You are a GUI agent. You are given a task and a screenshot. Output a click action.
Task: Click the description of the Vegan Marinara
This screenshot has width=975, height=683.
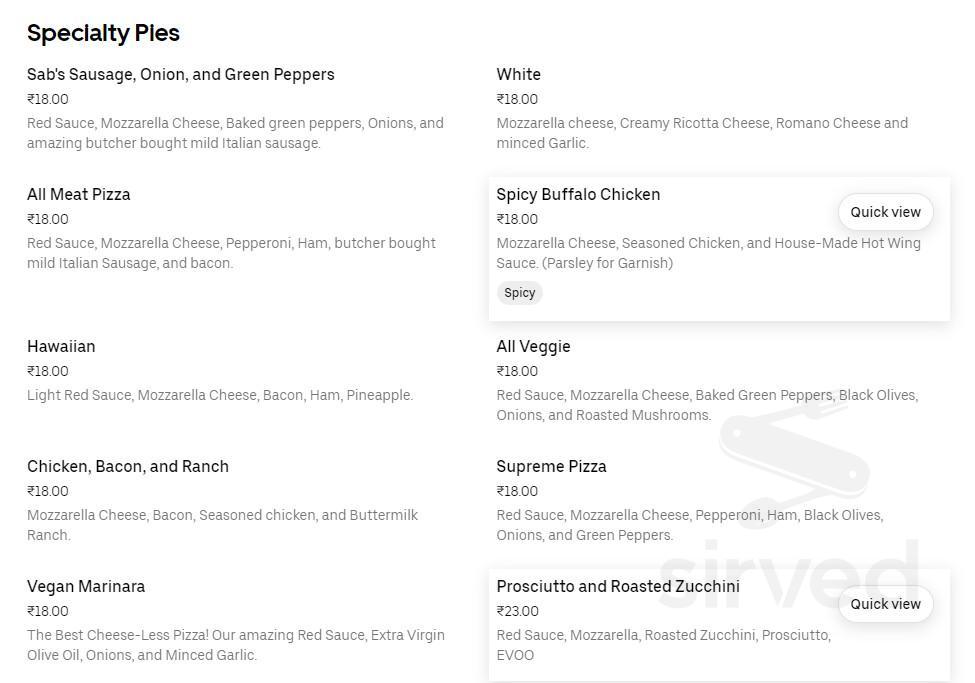237,645
